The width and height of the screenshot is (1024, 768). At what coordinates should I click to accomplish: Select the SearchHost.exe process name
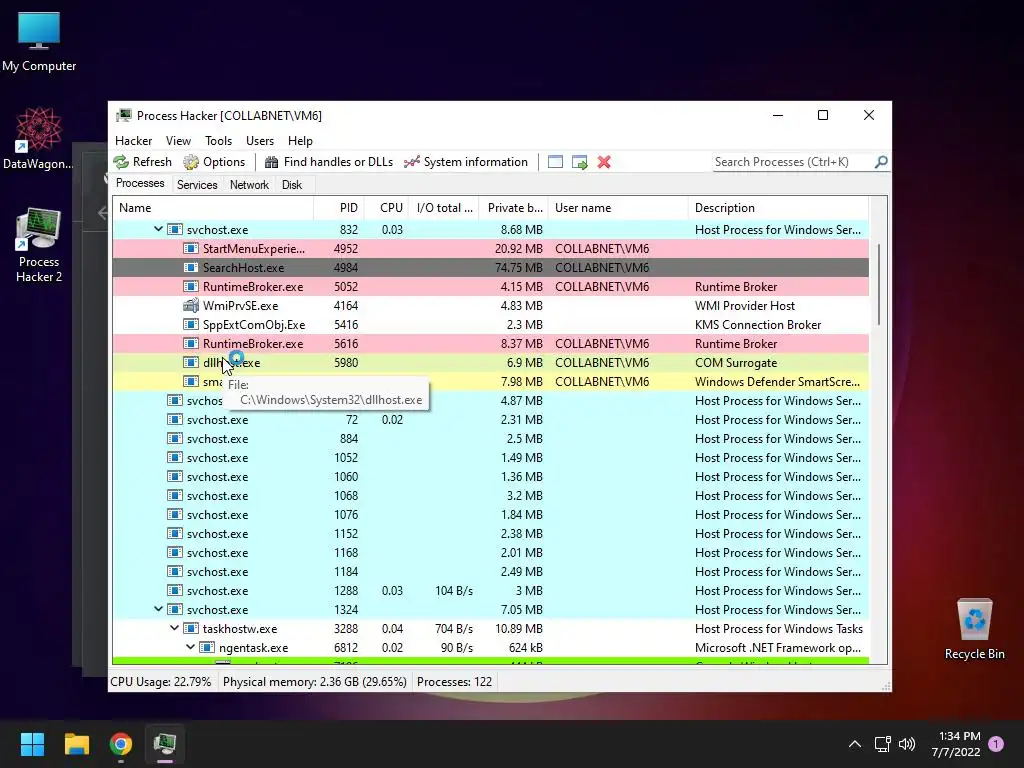coord(243,268)
